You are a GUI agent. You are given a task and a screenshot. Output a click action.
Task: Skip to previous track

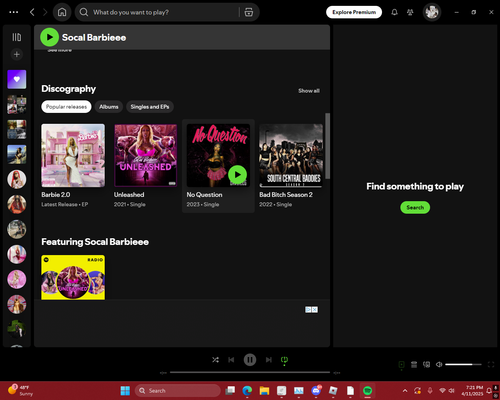point(231,360)
